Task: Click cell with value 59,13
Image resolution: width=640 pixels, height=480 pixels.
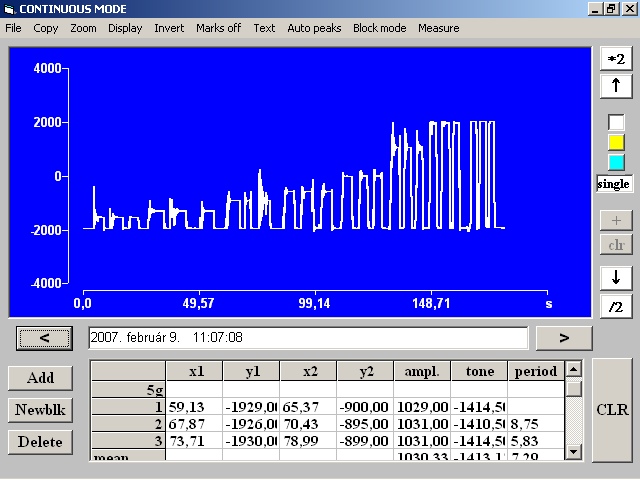Action: 194,407
